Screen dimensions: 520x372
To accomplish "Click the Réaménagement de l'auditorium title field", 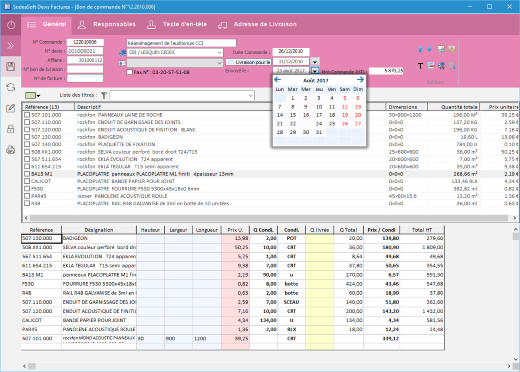I will [x=181, y=43].
